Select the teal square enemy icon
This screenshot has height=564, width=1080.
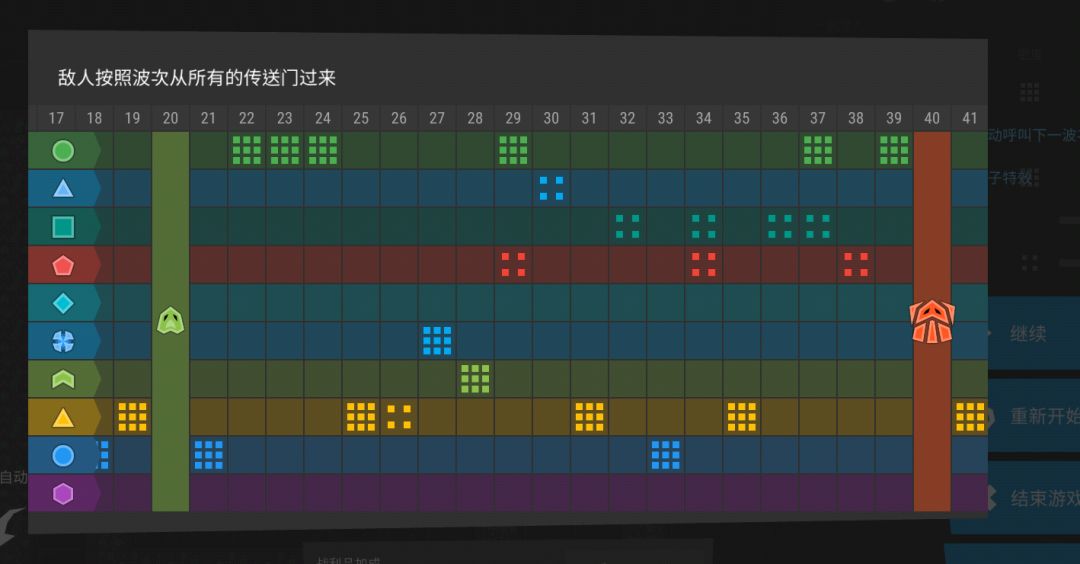click(x=63, y=227)
